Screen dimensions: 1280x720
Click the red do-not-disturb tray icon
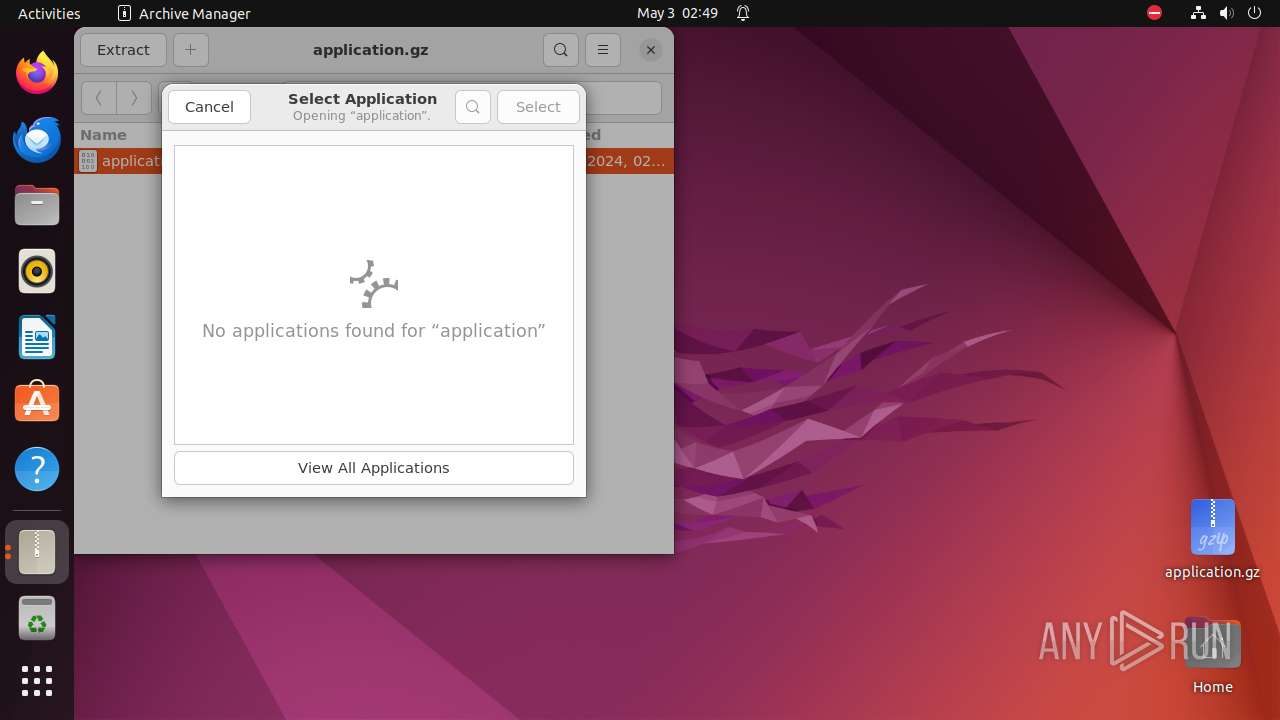click(1155, 13)
